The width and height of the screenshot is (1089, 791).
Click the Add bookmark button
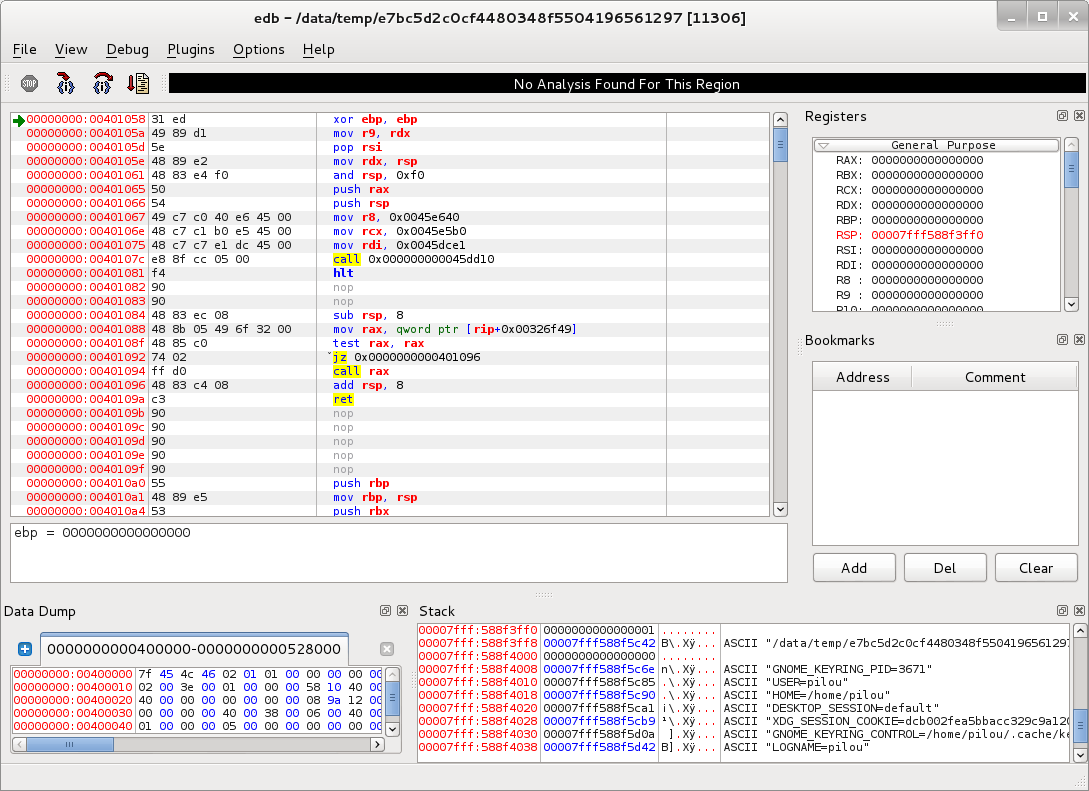click(854, 568)
